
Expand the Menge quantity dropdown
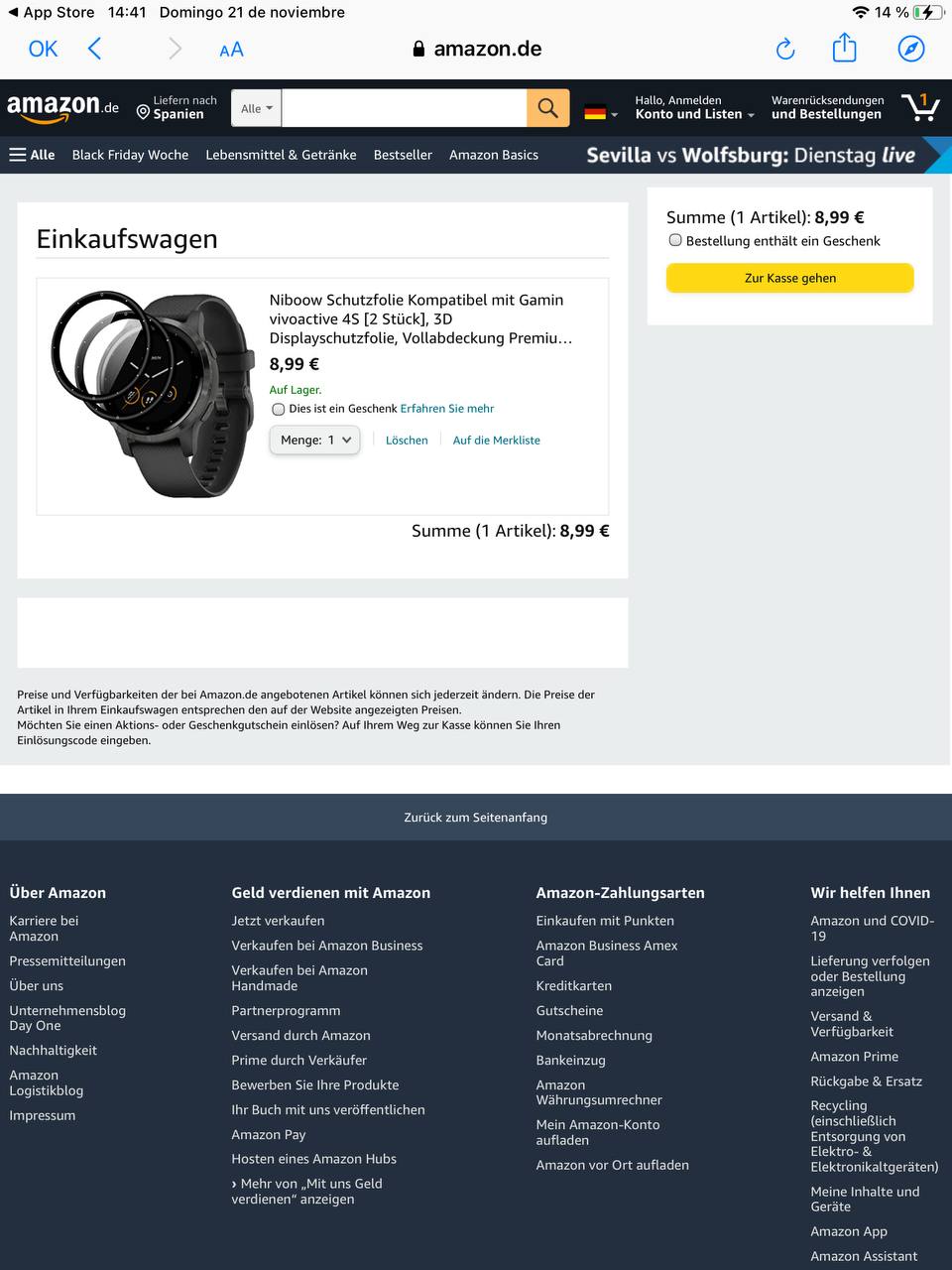[314, 440]
